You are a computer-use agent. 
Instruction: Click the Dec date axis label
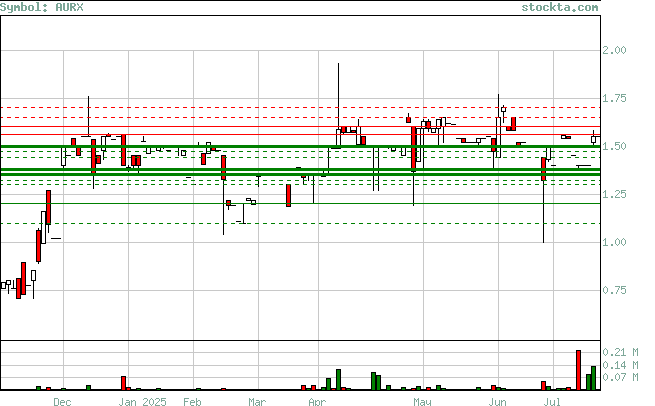pos(62,402)
